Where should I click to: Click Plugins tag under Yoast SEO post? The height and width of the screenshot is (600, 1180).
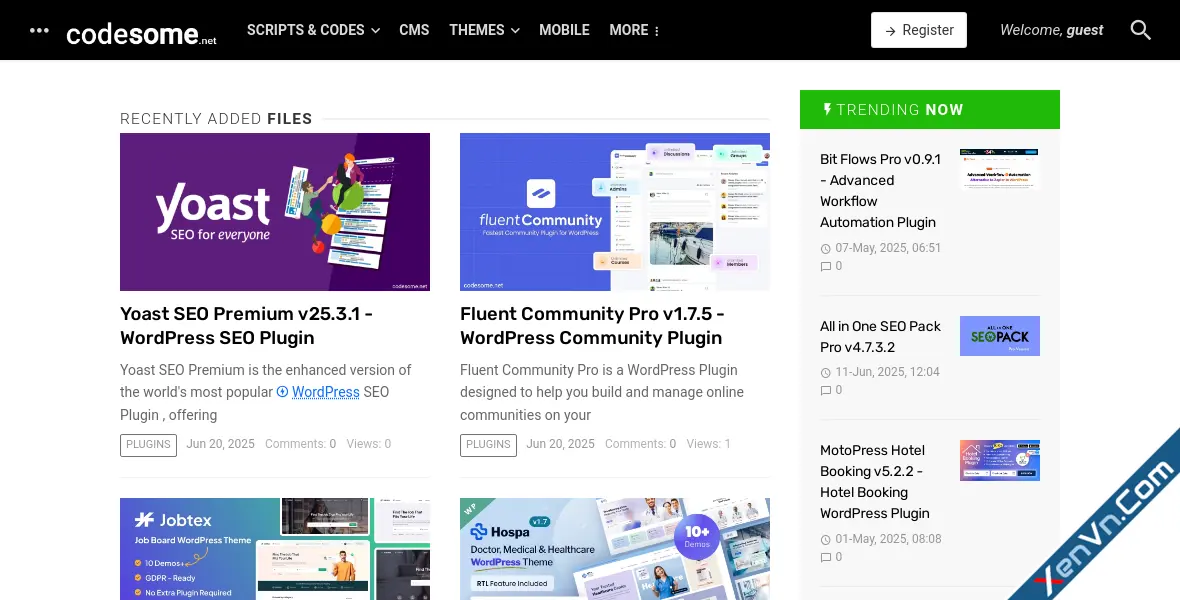[x=148, y=445]
